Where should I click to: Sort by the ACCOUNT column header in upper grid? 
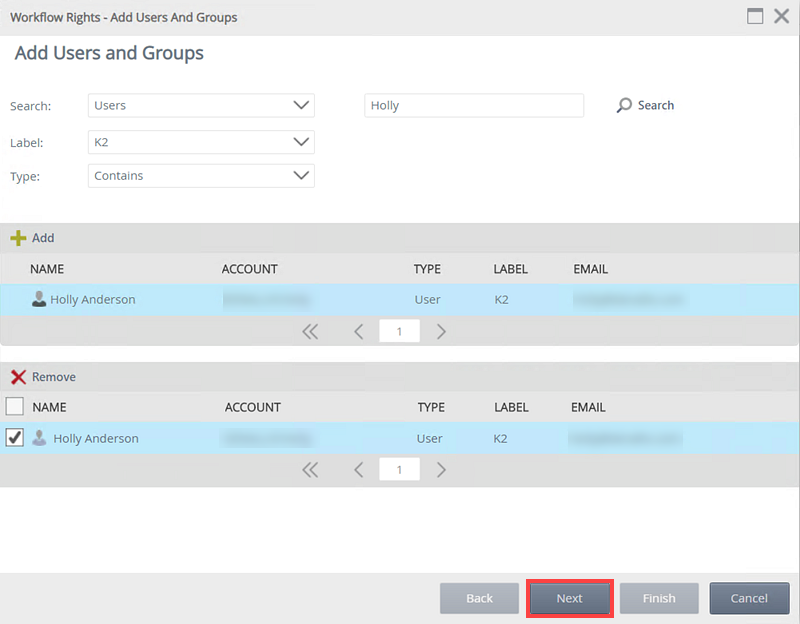(250, 269)
